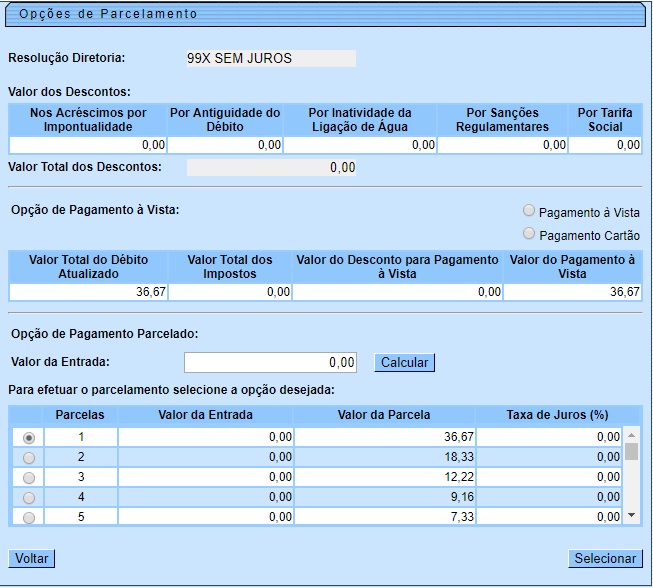Click the Resolução Diretoria field
653x588 pixels.
coord(270,59)
